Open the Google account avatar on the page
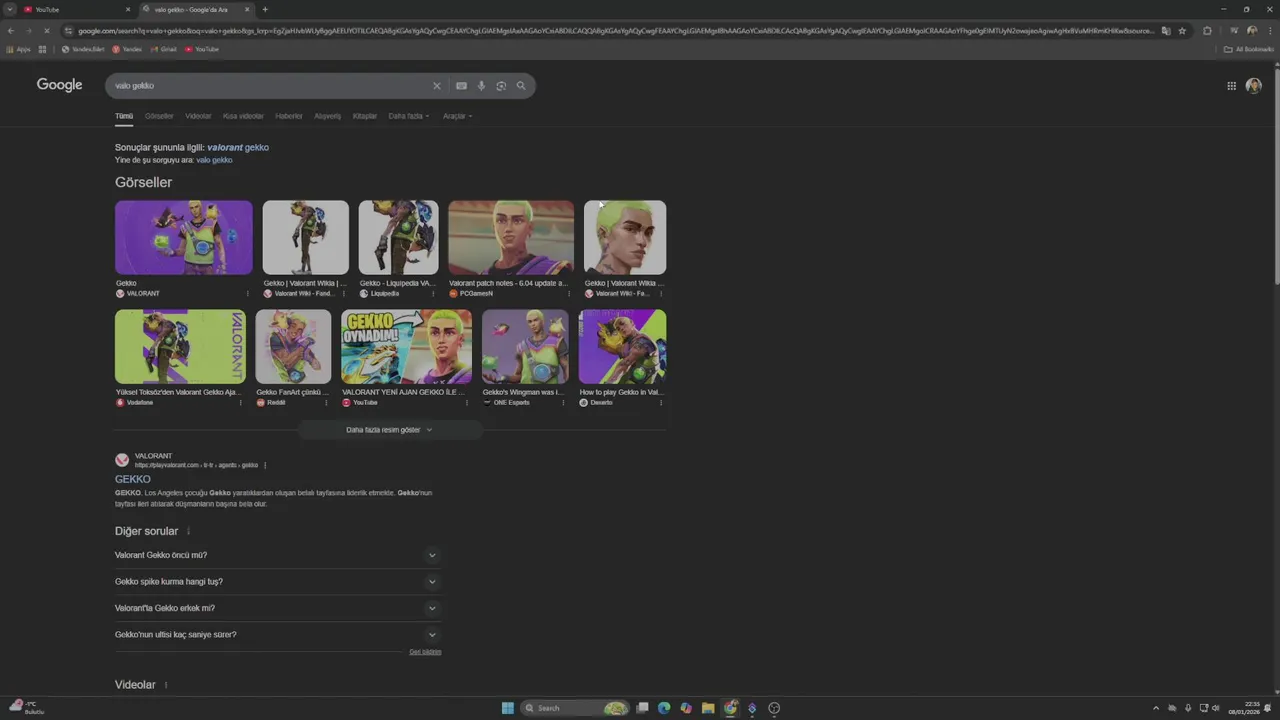The image size is (1280, 720). [x=1253, y=86]
